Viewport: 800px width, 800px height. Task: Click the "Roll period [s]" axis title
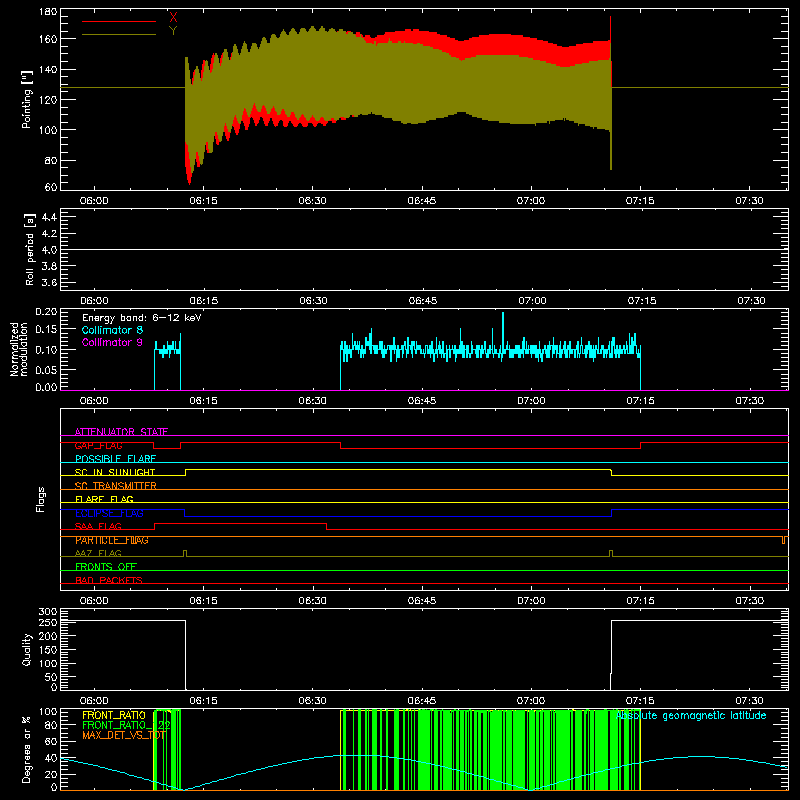[x=29, y=249]
